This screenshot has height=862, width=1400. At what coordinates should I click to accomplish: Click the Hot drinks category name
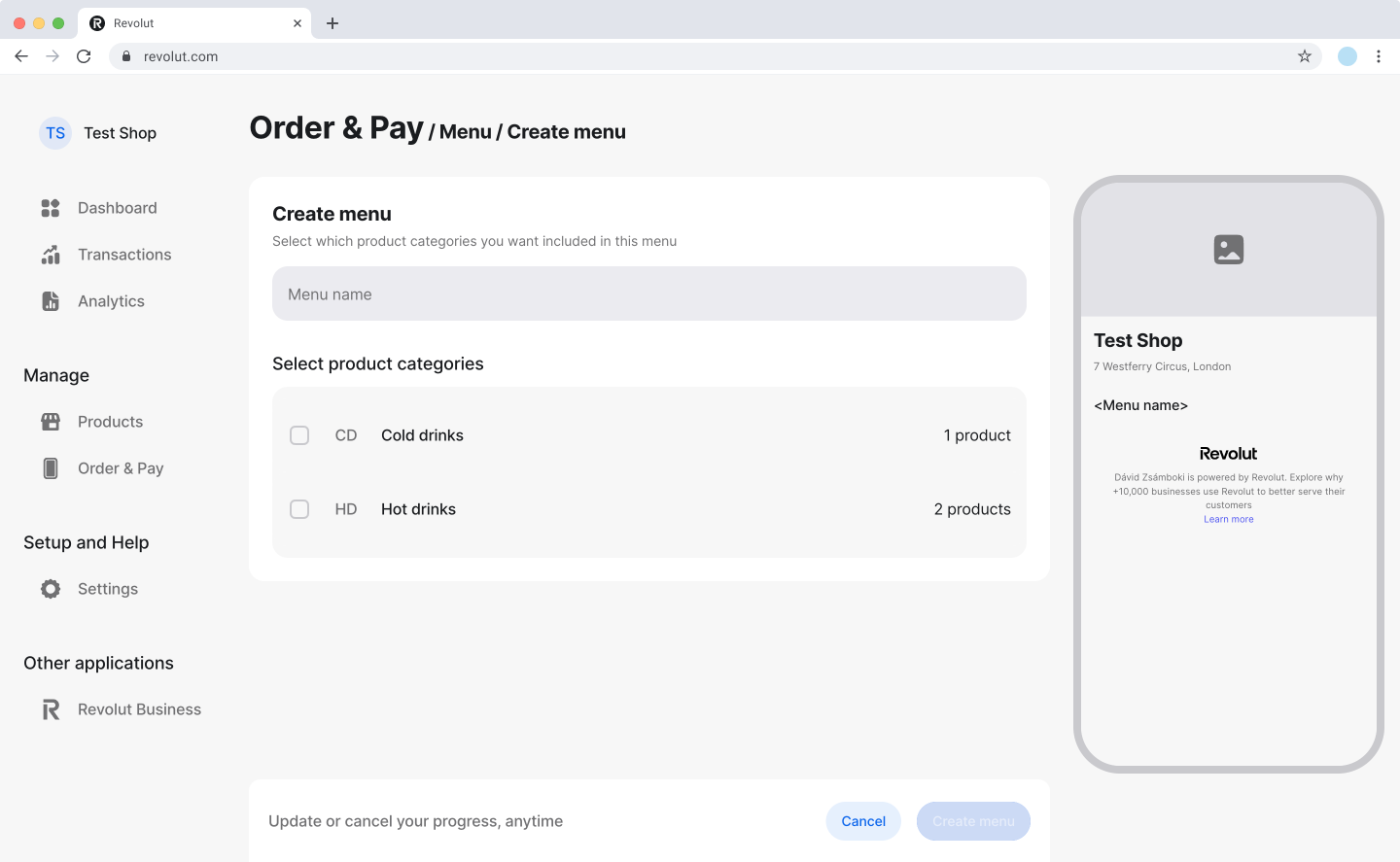418,509
